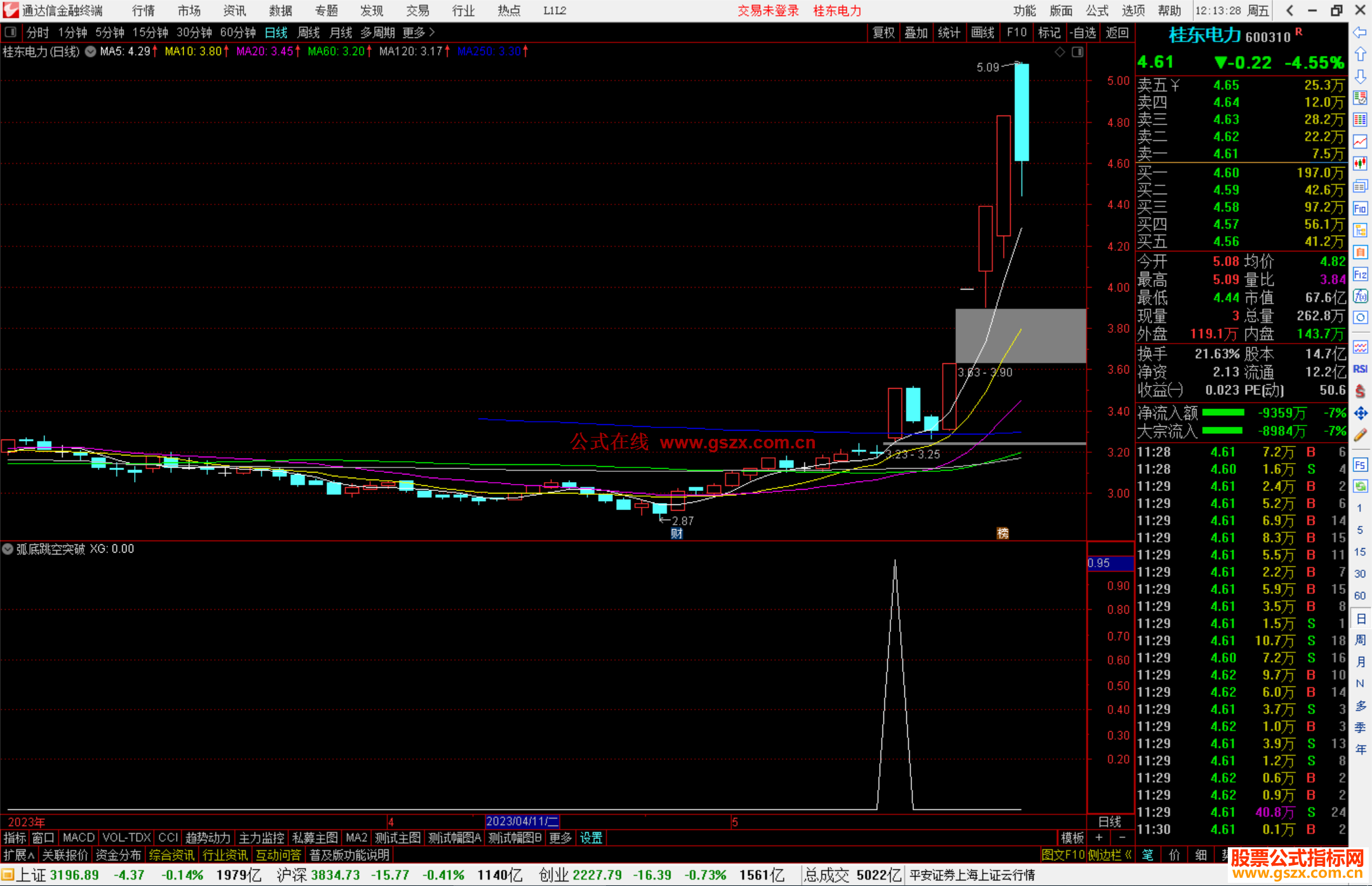Click the 图文F10 button

point(1063,855)
